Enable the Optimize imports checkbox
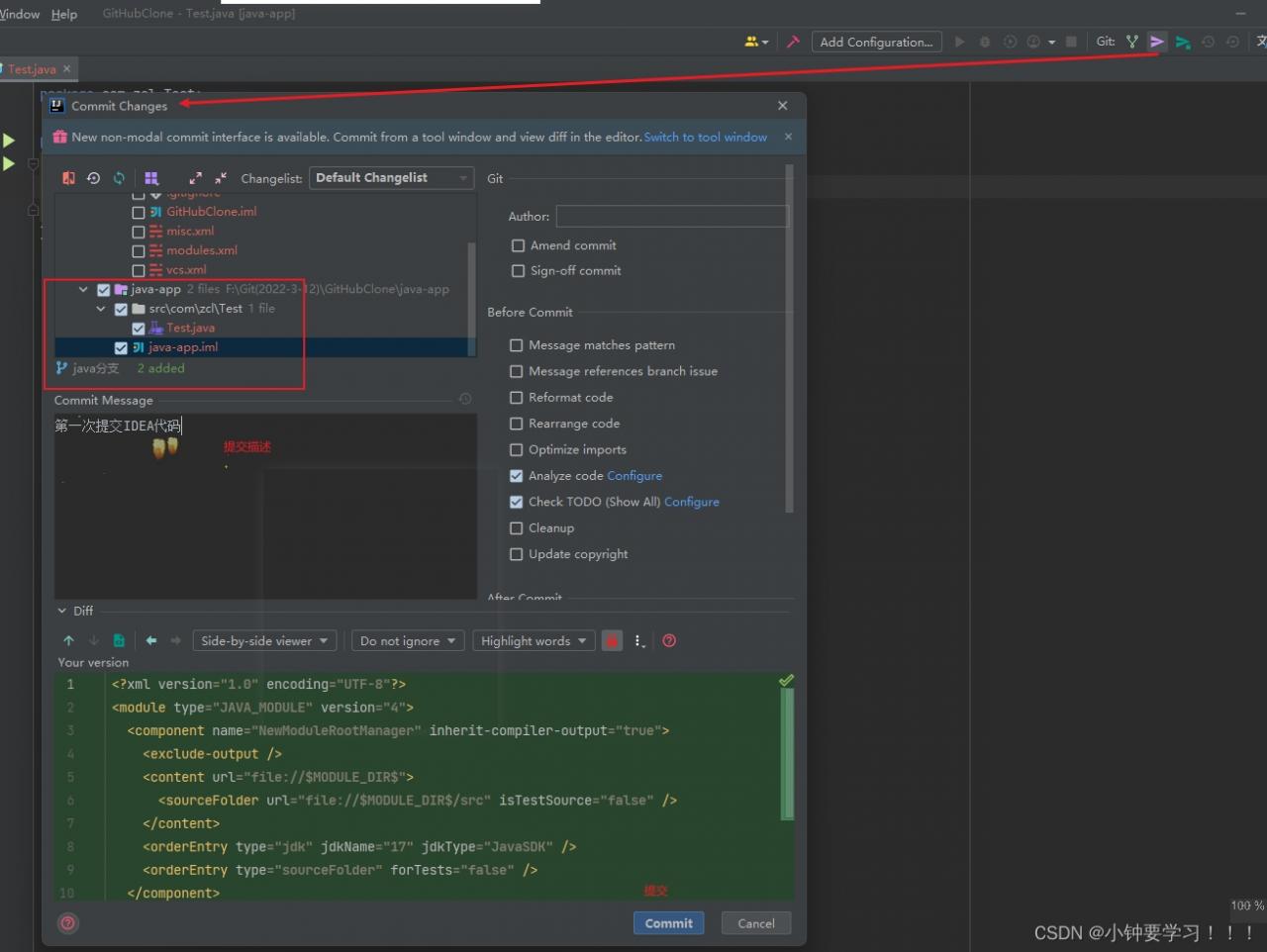Viewport: 1267px width, 952px height. (516, 449)
